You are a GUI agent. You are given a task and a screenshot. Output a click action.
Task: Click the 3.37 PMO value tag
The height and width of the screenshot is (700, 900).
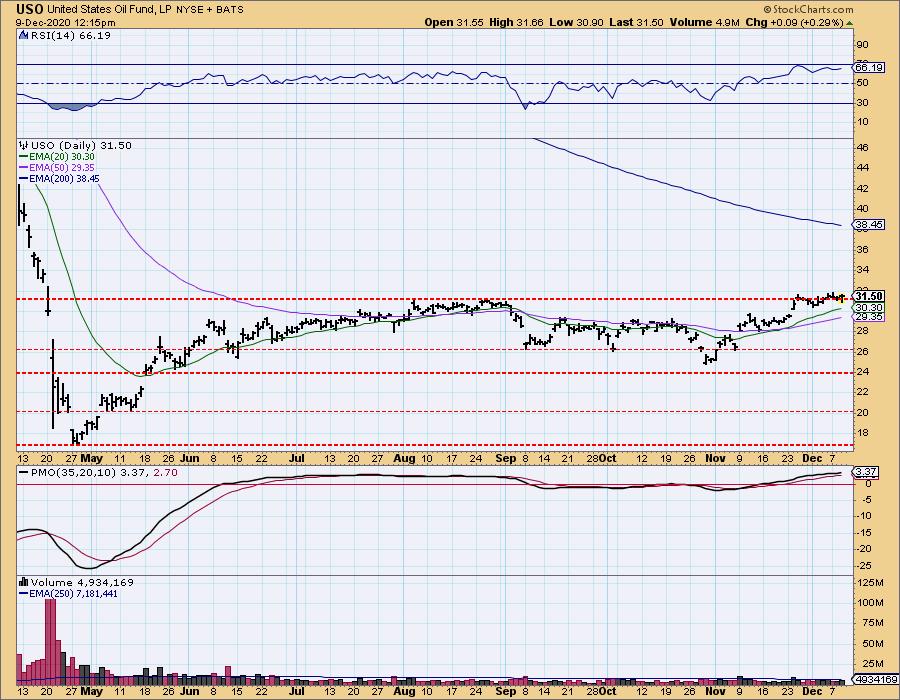click(x=866, y=472)
